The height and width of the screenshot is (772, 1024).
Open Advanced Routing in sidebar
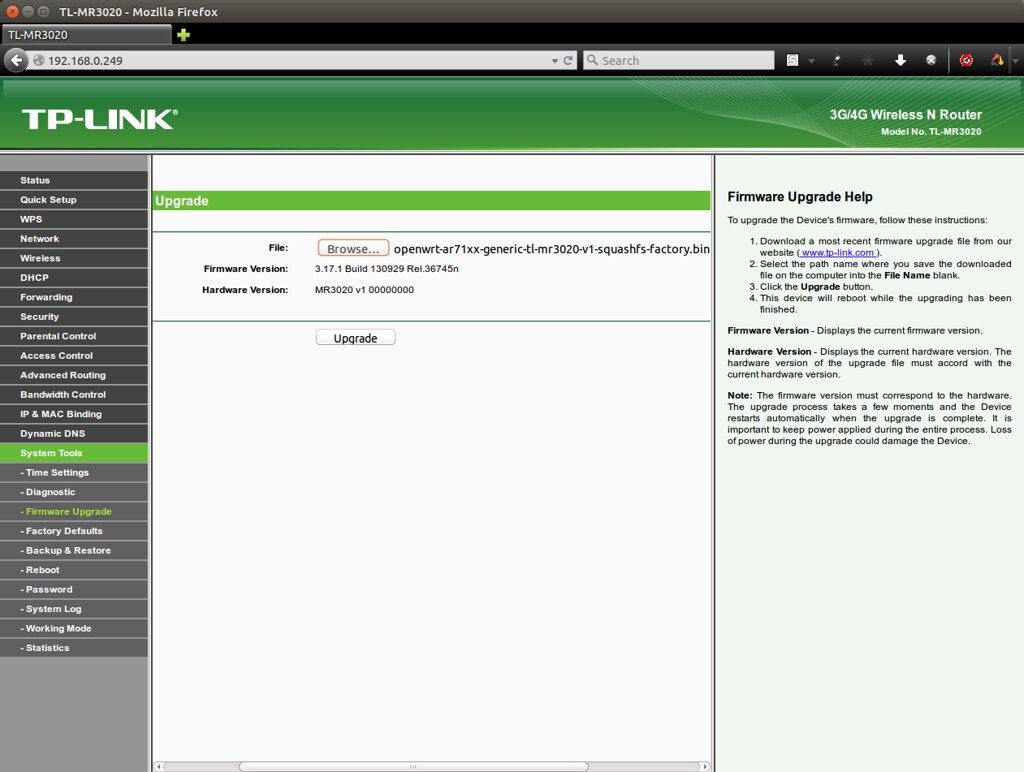click(74, 375)
